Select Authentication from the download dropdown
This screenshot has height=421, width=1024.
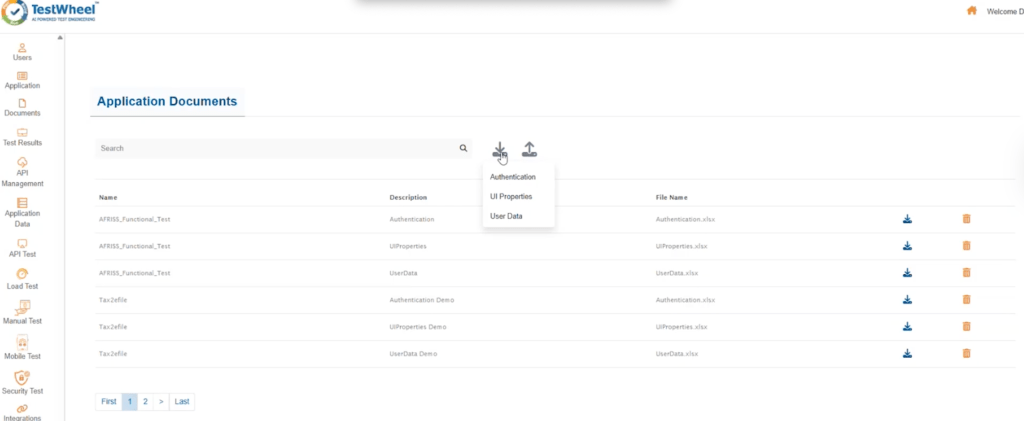(512, 177)
